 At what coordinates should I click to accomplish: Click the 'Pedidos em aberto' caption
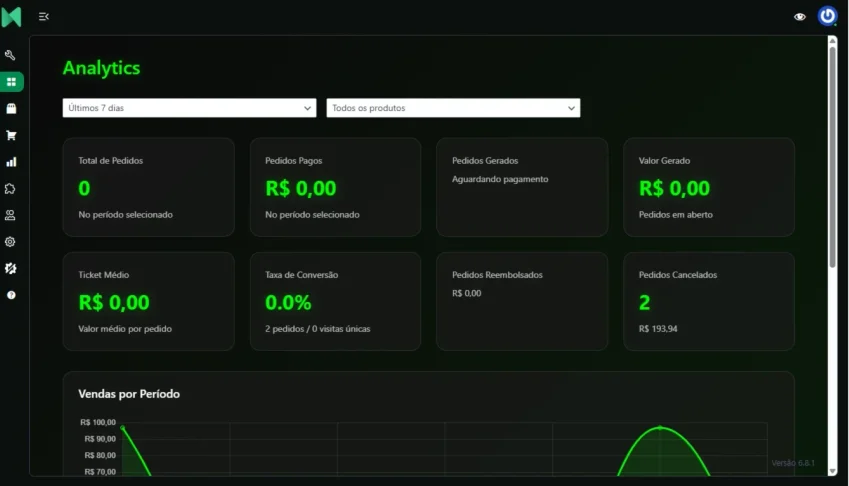pyautogui.click(x=676, y=215)
